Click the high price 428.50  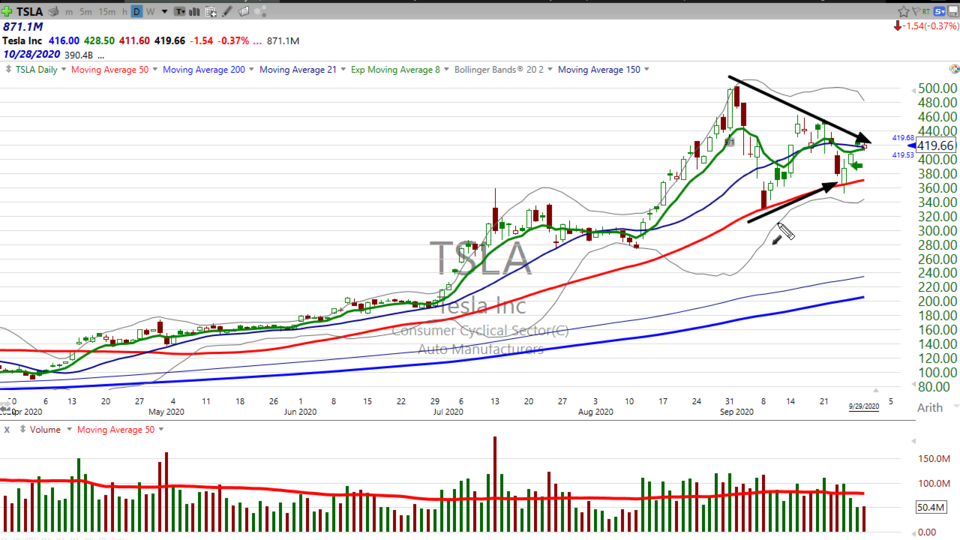click(99, 40)
